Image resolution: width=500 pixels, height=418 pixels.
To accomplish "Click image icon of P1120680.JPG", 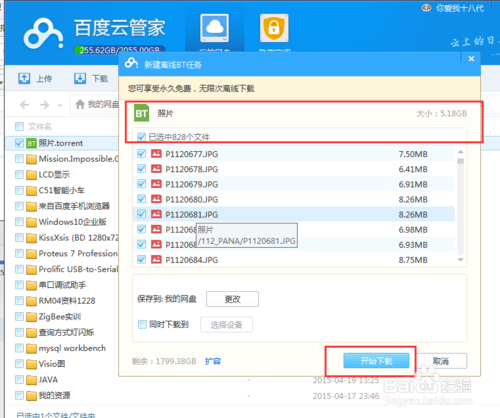I will 156,199.
